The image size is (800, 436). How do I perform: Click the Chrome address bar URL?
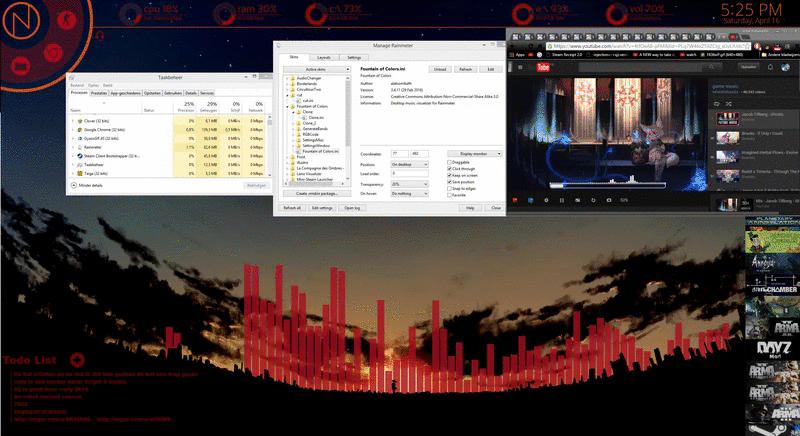click(649, 46)
